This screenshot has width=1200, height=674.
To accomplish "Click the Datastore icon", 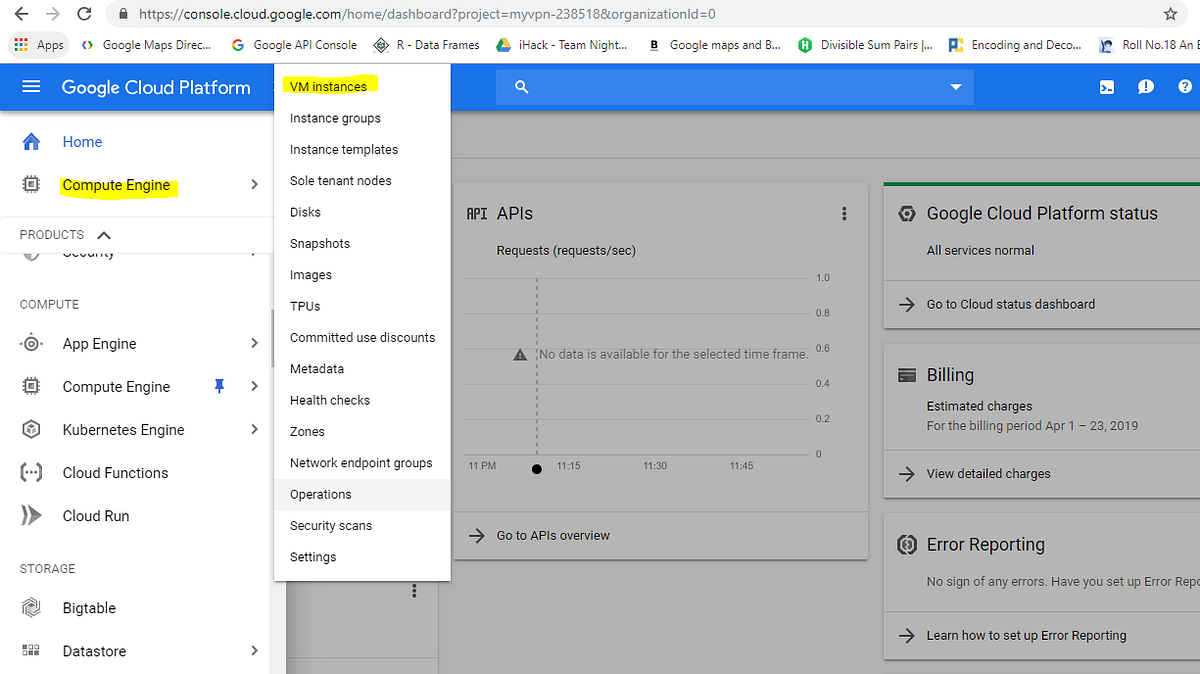I will tap(31, 650).
